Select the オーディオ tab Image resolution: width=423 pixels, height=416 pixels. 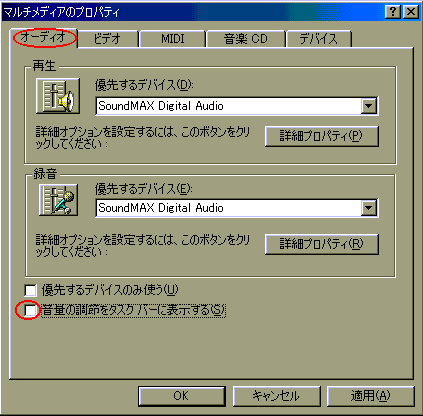tap(44, 37)
